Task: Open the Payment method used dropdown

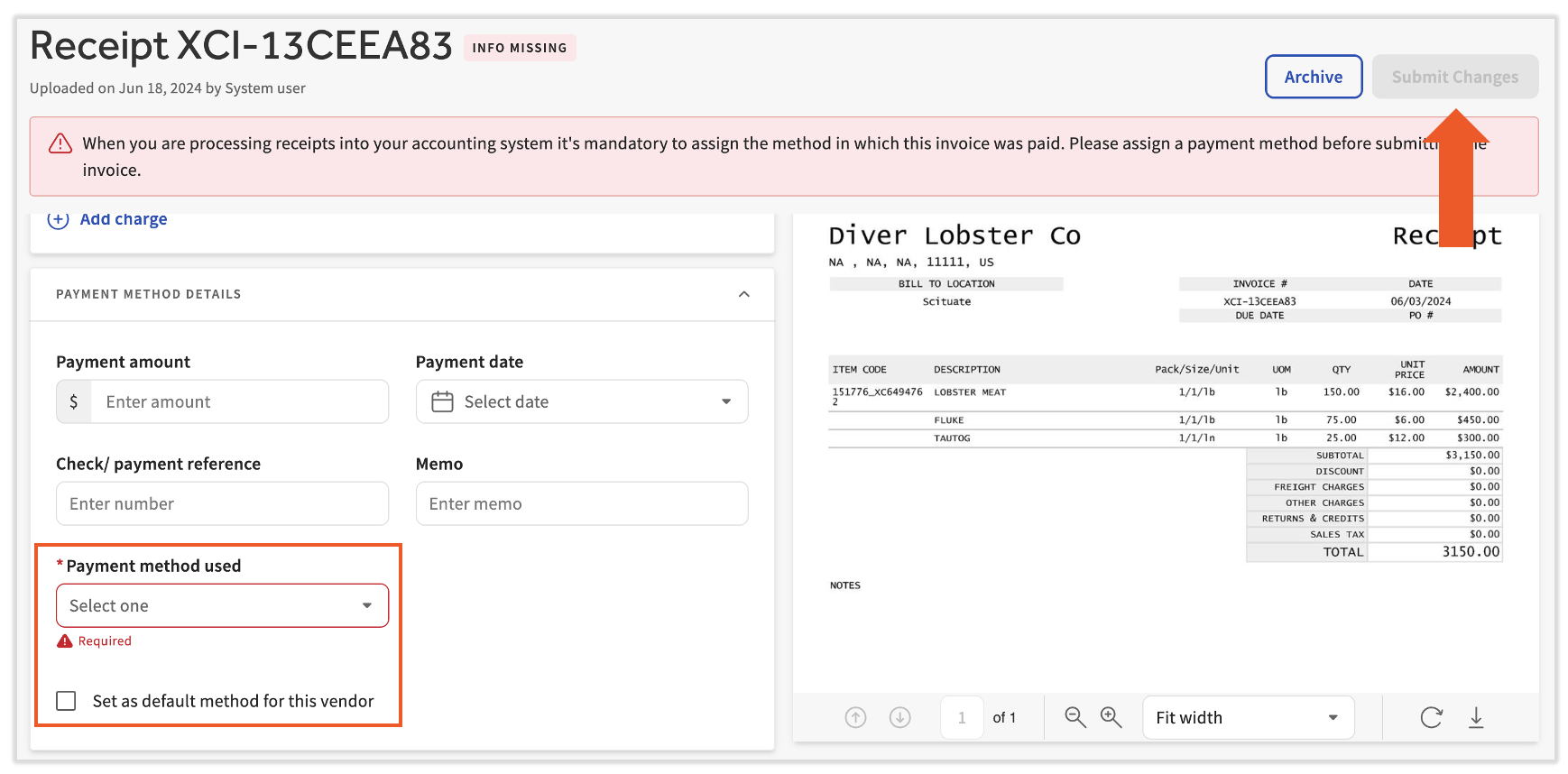Action: pos(222,605)
